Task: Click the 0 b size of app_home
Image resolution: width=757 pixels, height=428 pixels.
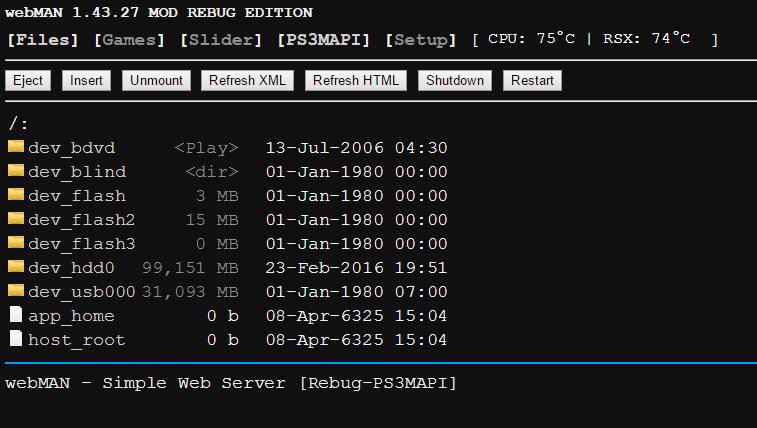Action: click(x=223, y=316)
